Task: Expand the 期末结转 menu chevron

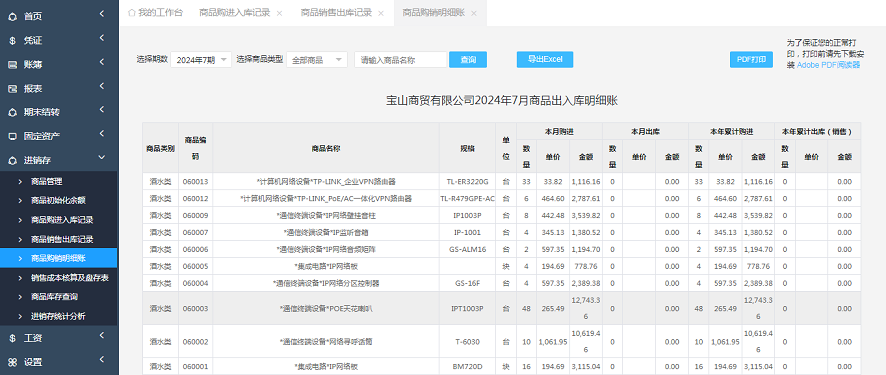Action: pos(101,110)
